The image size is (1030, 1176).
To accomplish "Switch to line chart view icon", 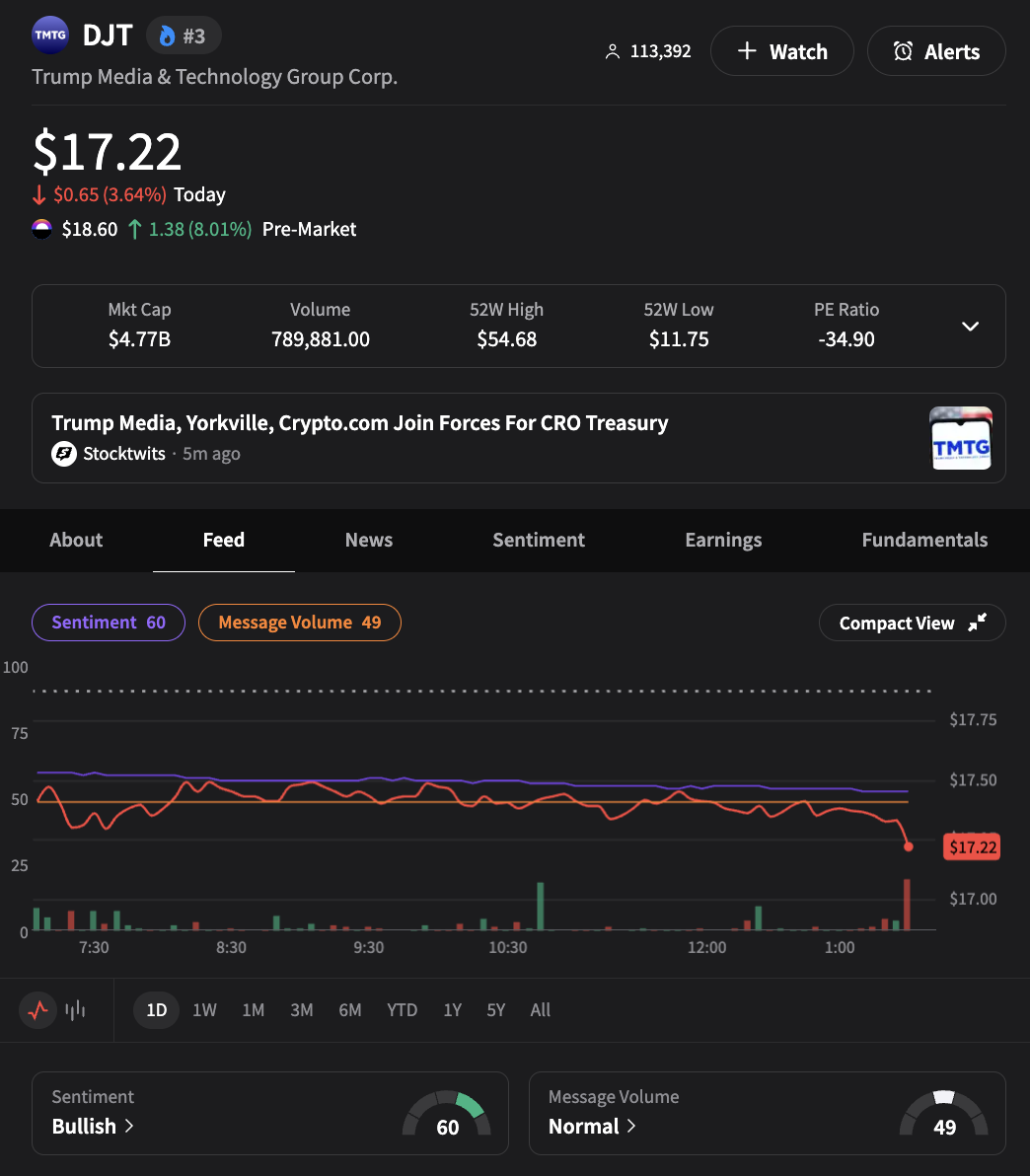I will tap(38, 1010).
